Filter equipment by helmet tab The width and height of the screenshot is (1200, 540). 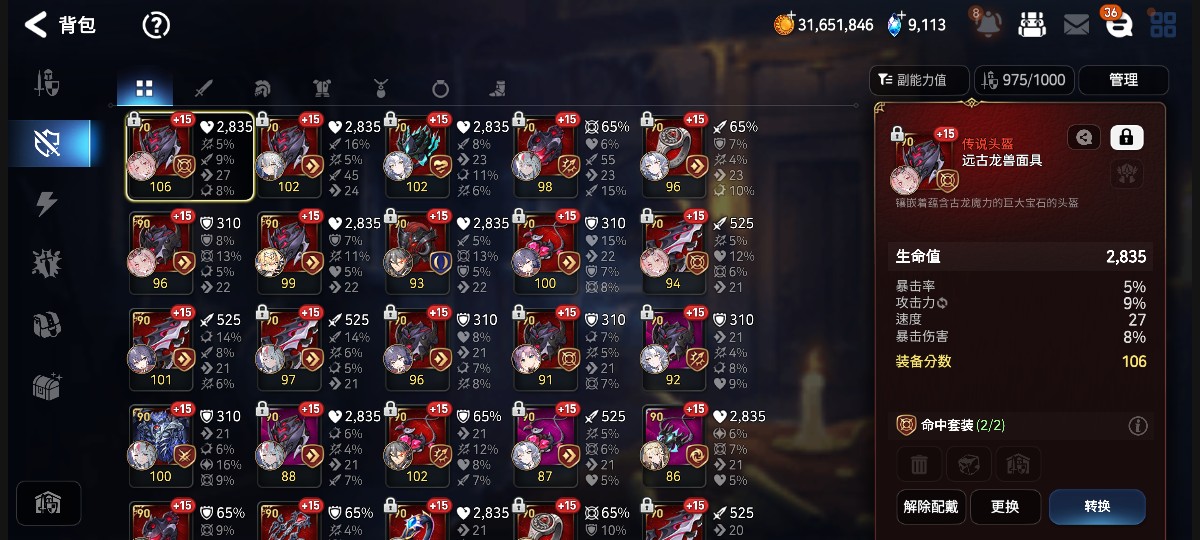tap(262, 88)
